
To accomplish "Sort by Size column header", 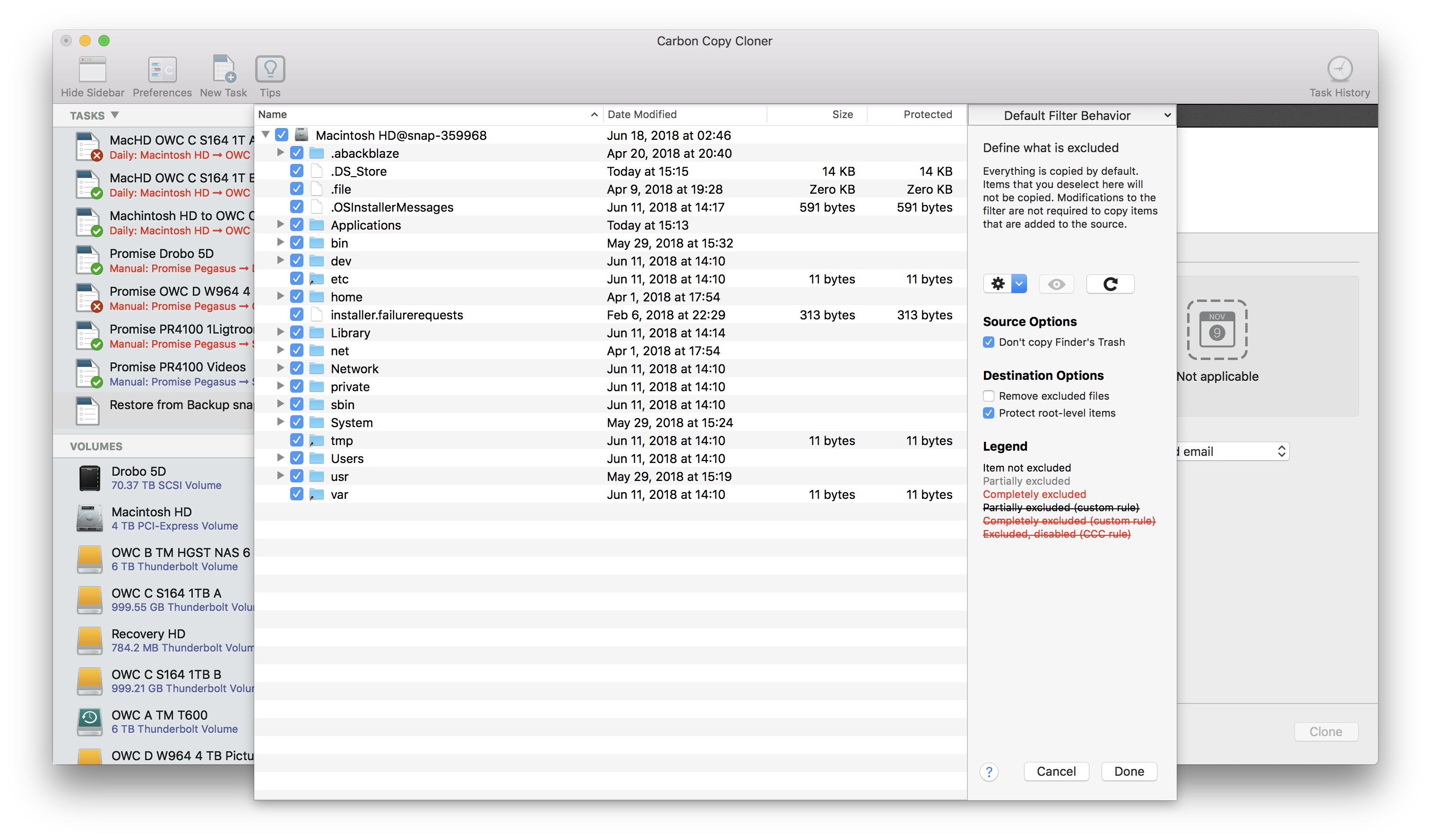I will click(x=817, y=115).
